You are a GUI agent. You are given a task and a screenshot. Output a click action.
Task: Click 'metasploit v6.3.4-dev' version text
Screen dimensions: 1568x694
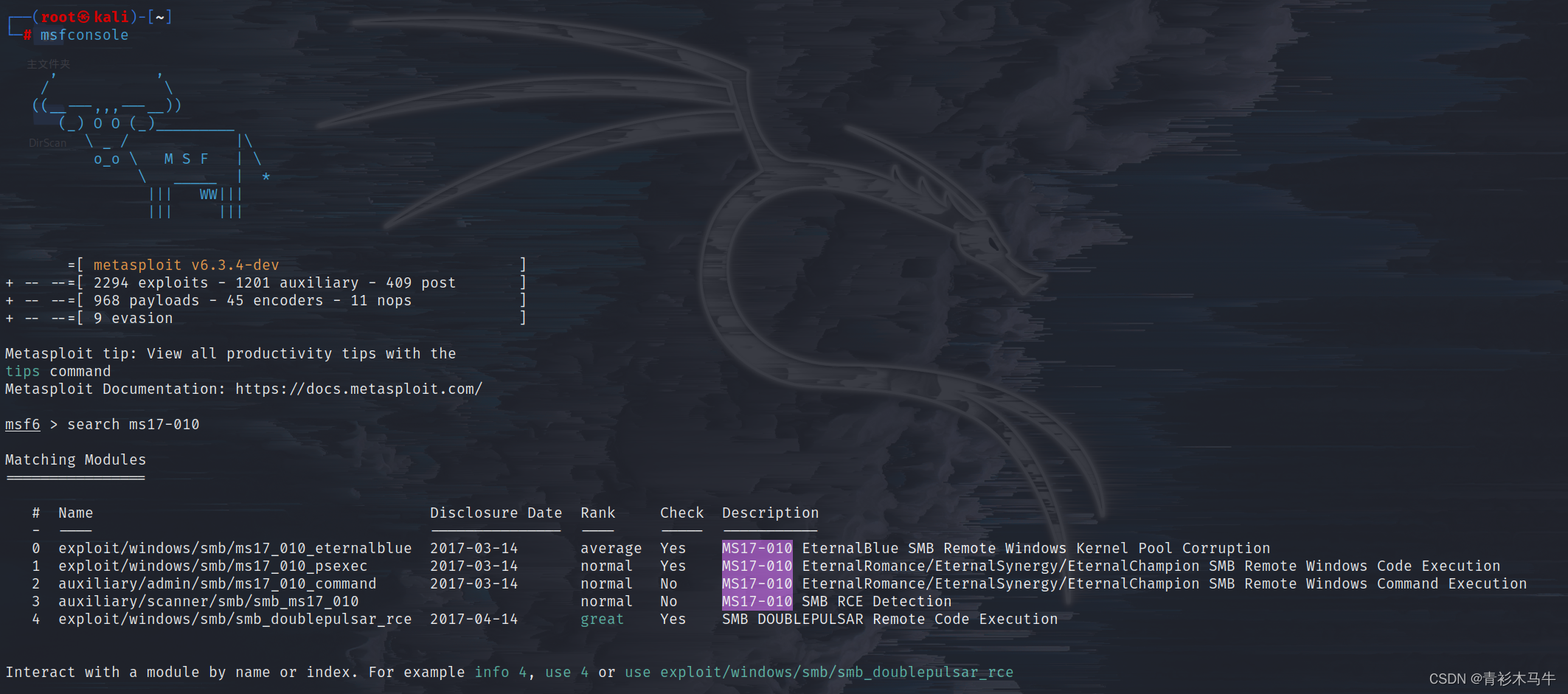186,265
